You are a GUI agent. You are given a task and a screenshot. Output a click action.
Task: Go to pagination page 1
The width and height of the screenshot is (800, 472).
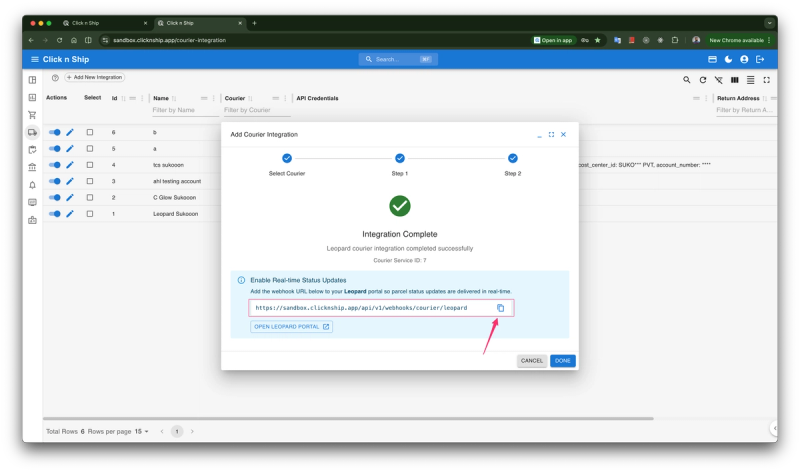coord(177,432)
